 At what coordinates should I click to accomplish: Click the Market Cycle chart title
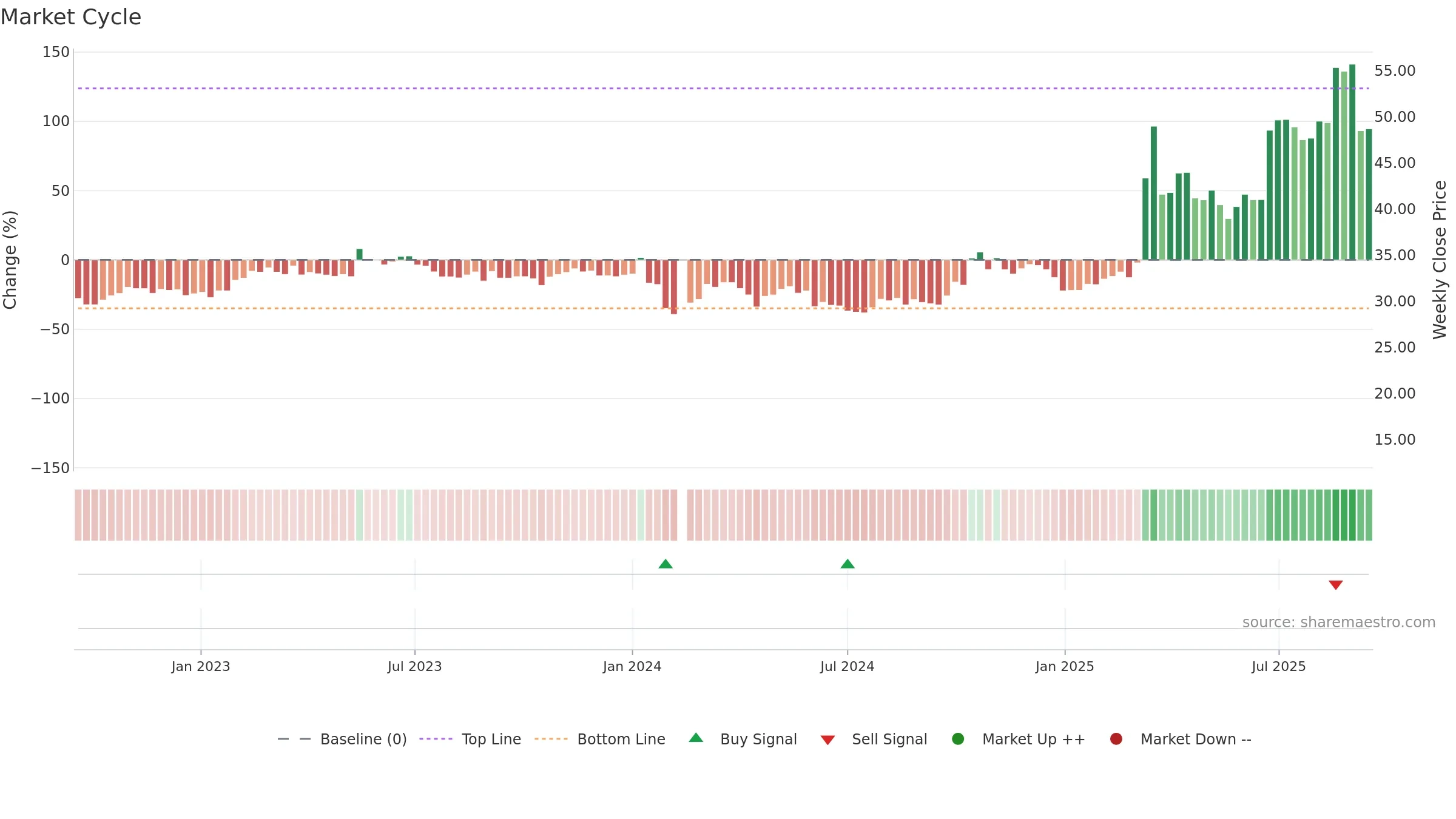[71, 17]
